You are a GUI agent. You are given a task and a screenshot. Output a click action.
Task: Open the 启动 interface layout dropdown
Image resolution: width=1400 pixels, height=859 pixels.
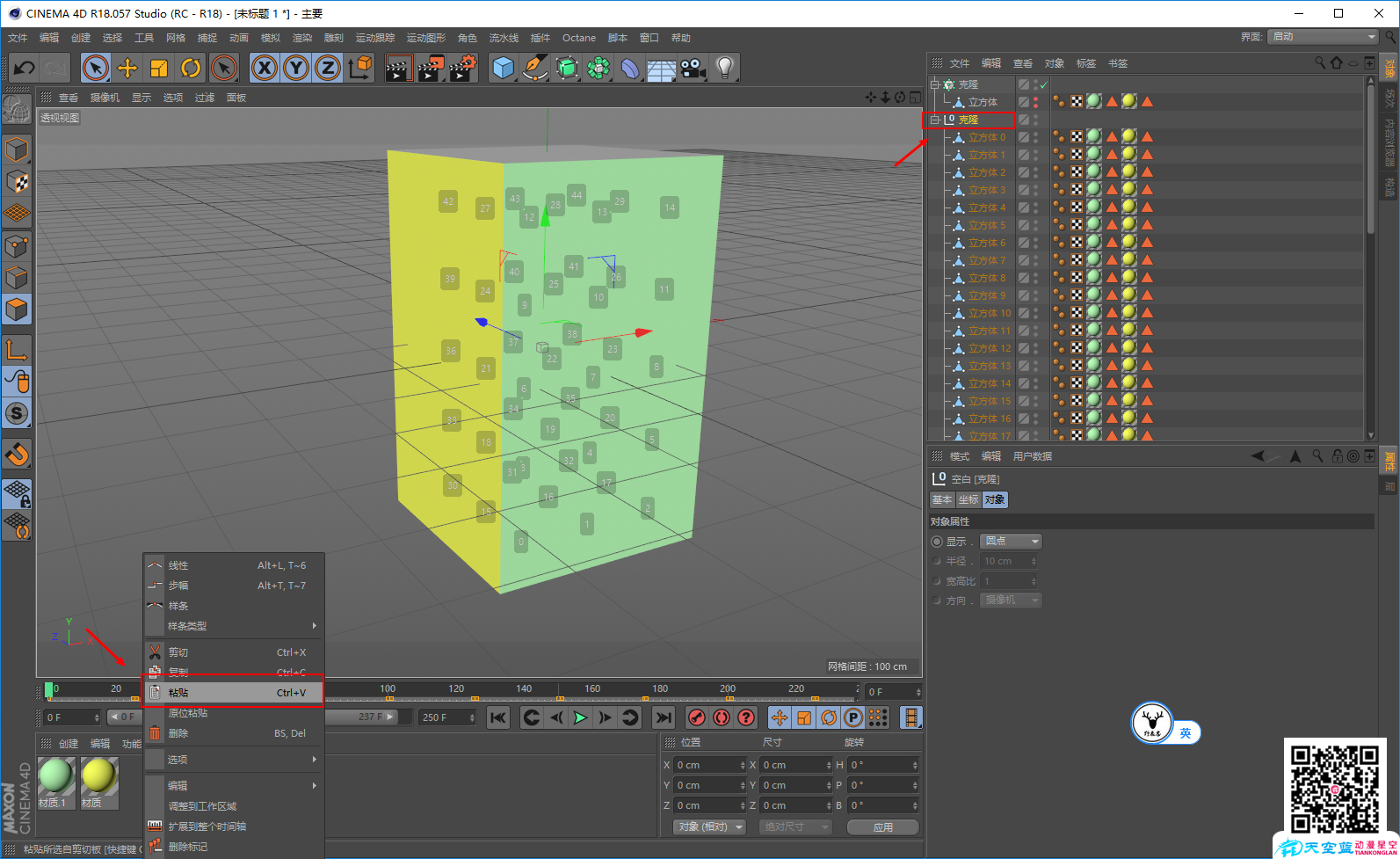(x=1324, y=36)
